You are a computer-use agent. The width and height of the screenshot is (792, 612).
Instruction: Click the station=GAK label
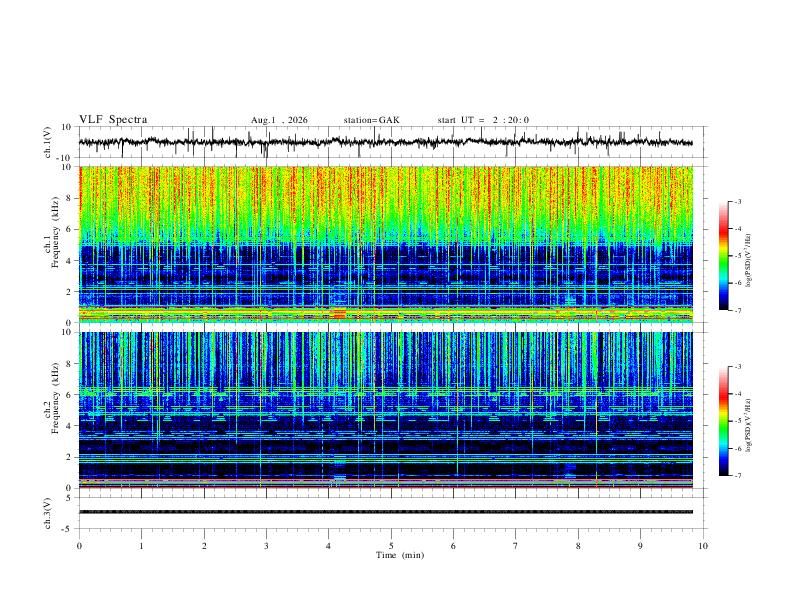tap(371, 120)
